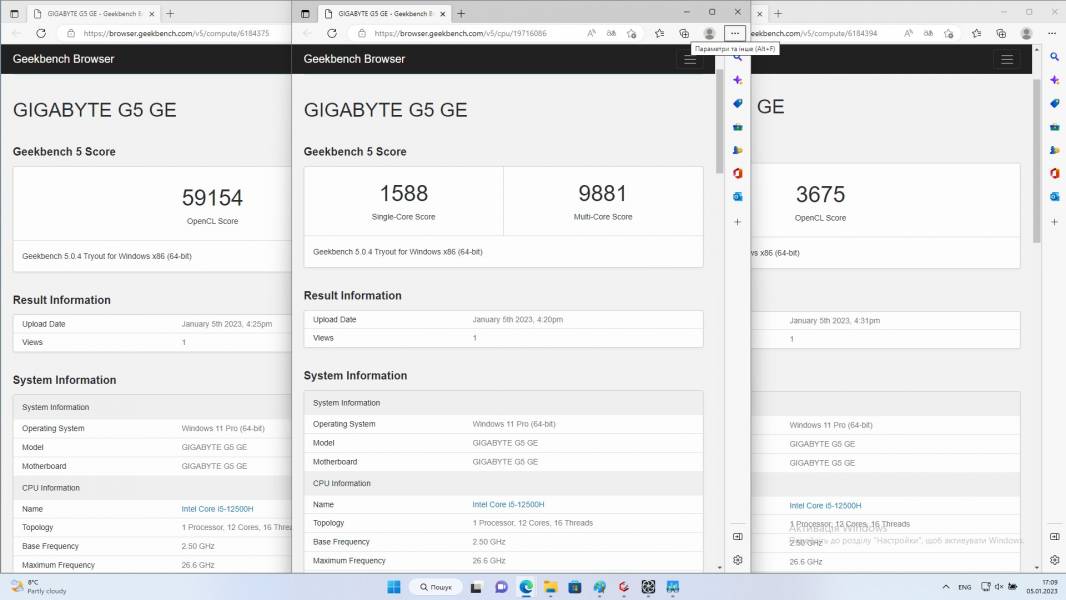Open Tools briefcase icon in middle sidebar
This screenshot has width=1066, height=600.
point(738,127)
